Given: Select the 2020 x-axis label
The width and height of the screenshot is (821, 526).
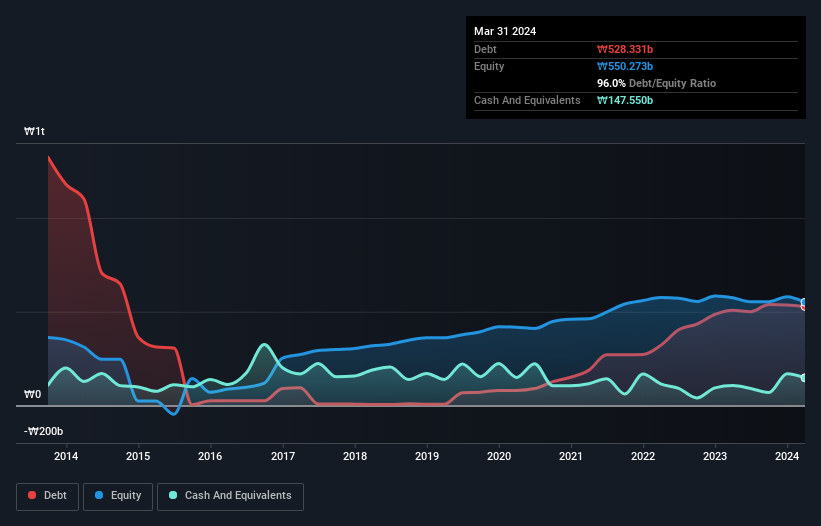Looking at the screenshot, I should pos(499,456).
